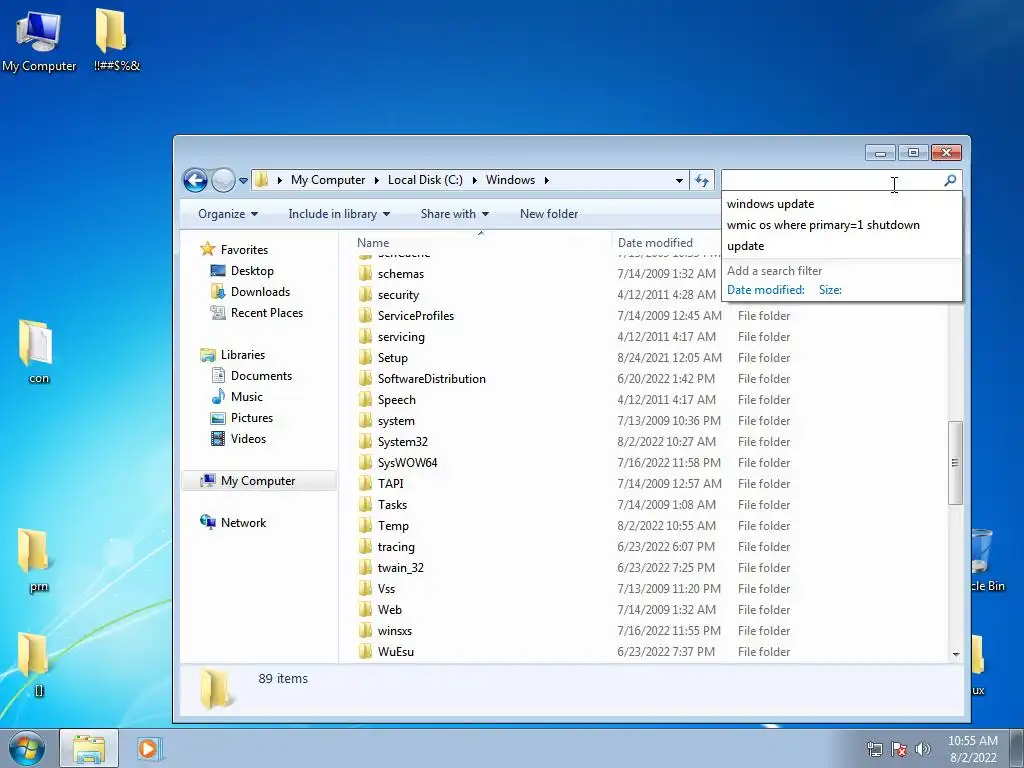
Task: Click the 'system' folder name
Action: 396,421
